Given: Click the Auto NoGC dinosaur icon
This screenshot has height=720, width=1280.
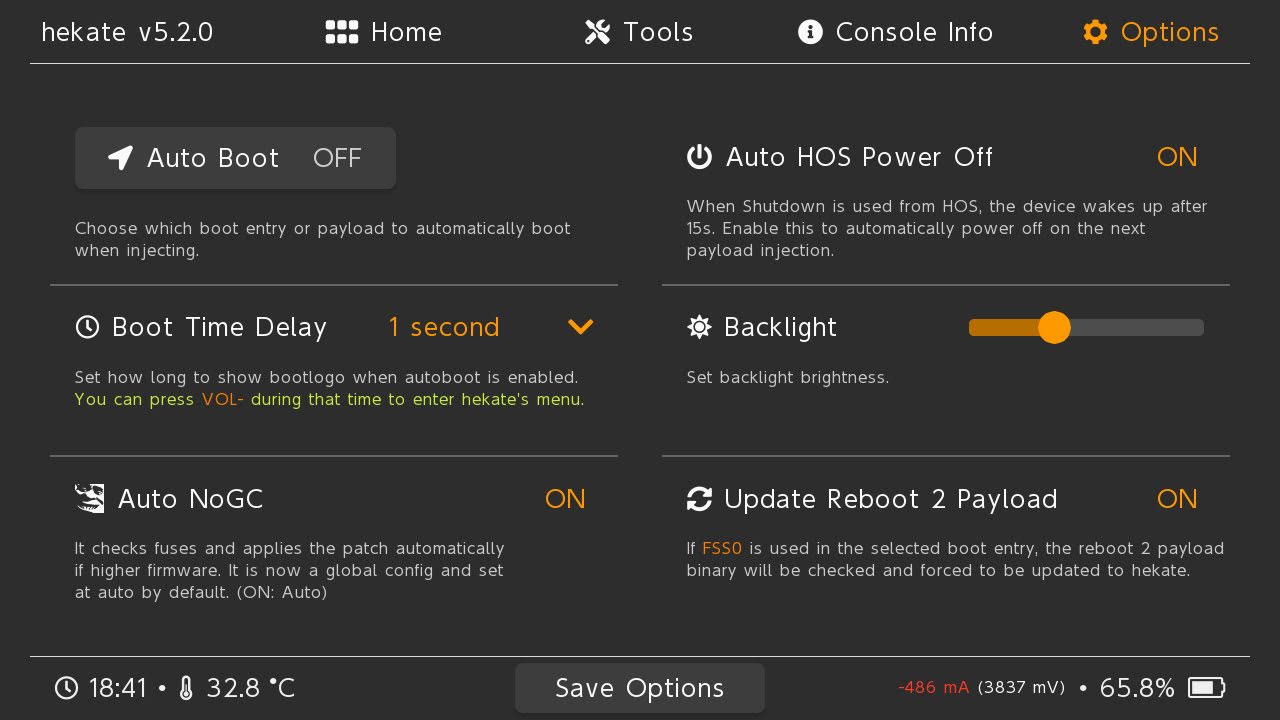Looking at the screenshot, I should tap(90, 498).
